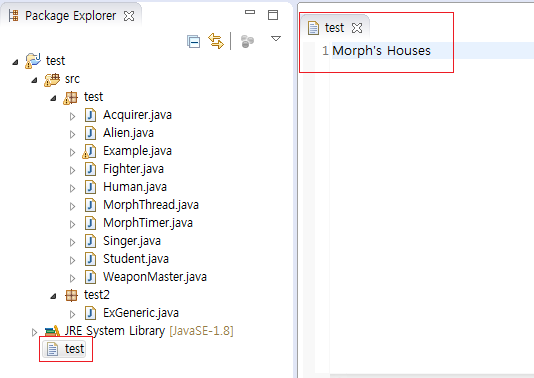Click the Human.java file icon
534x378 pixels.
pos(90,187)
